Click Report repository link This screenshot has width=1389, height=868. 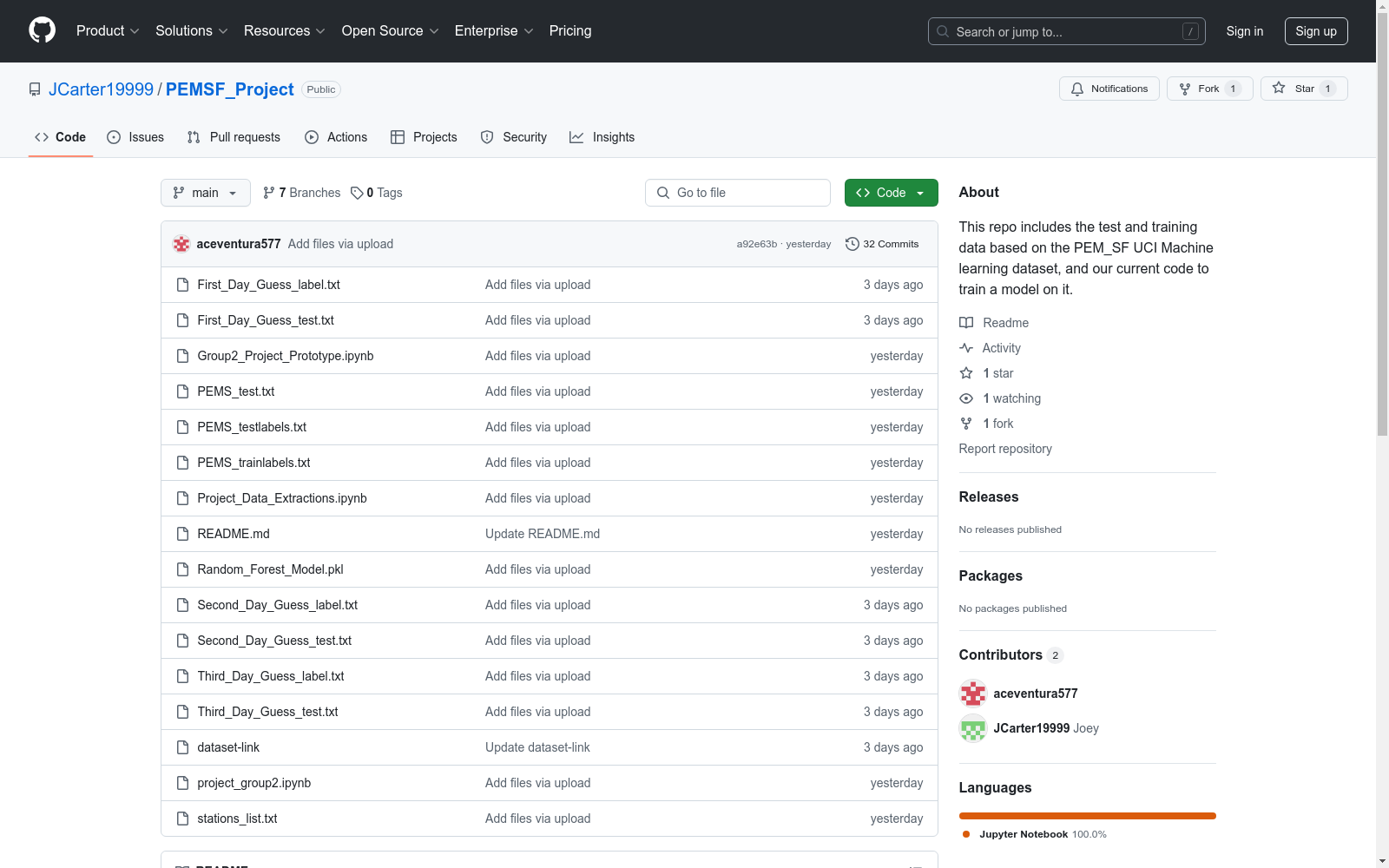1005,449
